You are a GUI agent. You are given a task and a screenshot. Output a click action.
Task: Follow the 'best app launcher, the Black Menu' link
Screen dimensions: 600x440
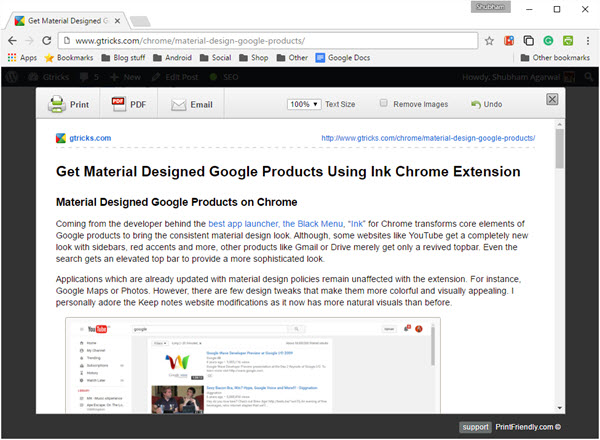click(276, 224)
